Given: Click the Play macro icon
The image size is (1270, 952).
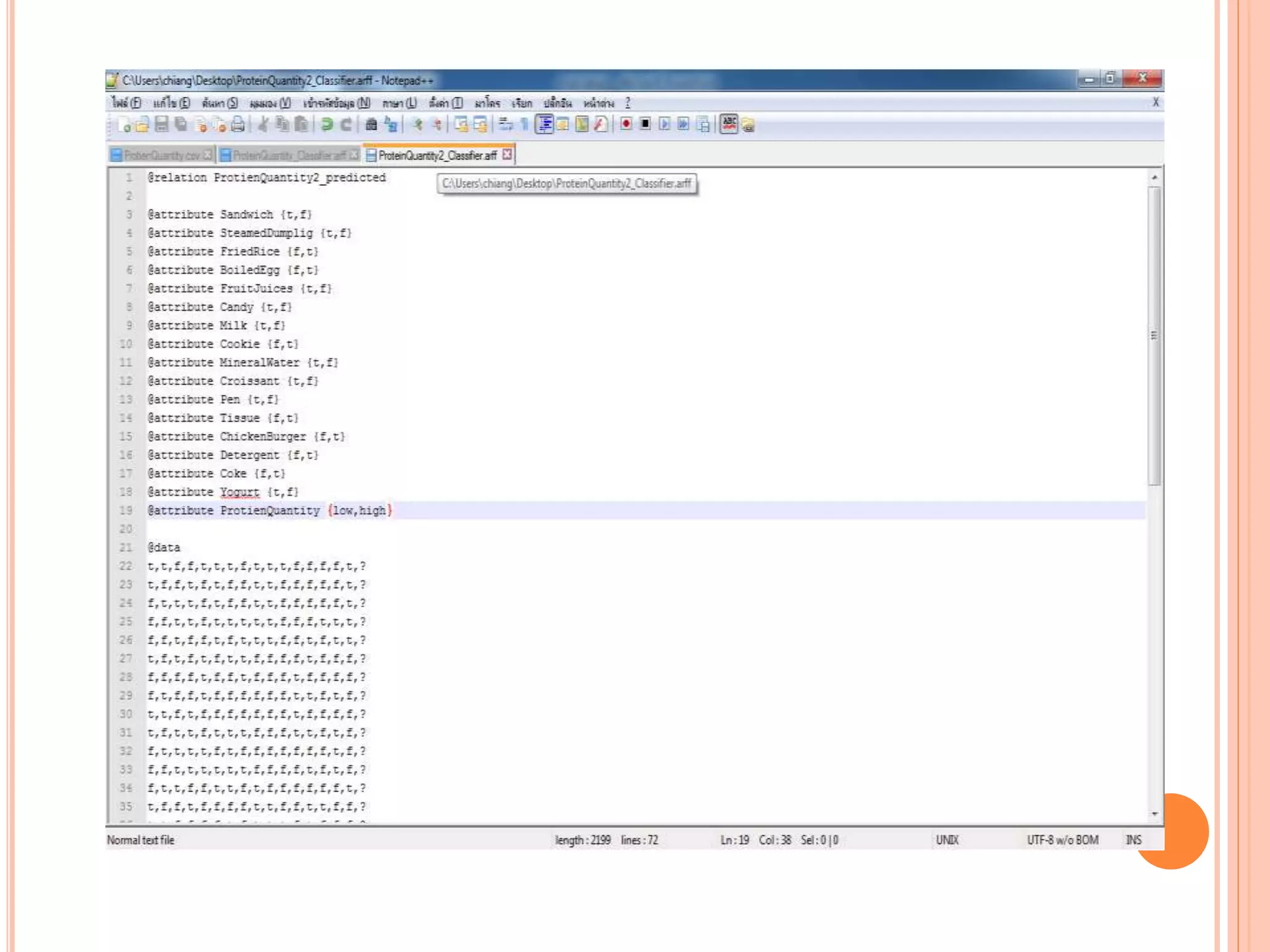Looking at the screenshot, I should tap(664, 124).
